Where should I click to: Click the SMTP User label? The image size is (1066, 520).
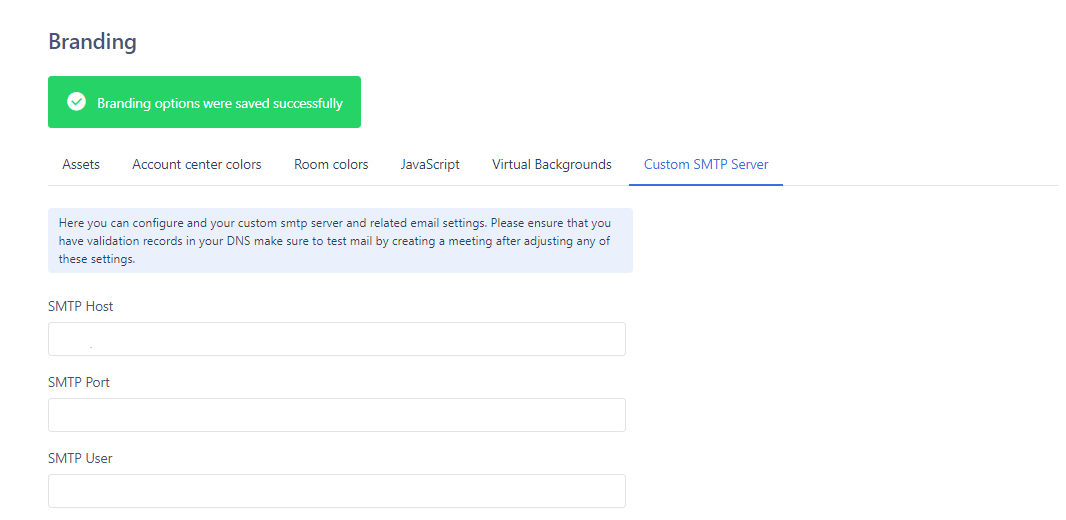80,458
